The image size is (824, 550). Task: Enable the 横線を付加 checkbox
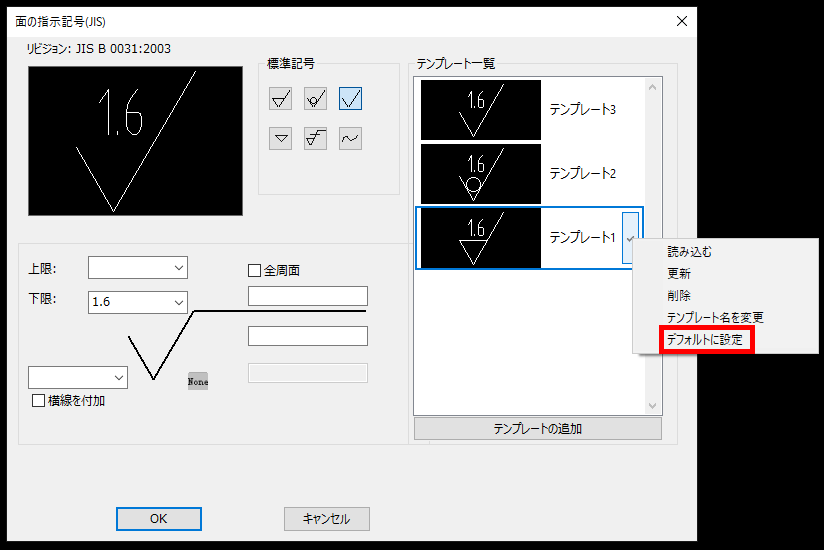click(x=38, y=401)
